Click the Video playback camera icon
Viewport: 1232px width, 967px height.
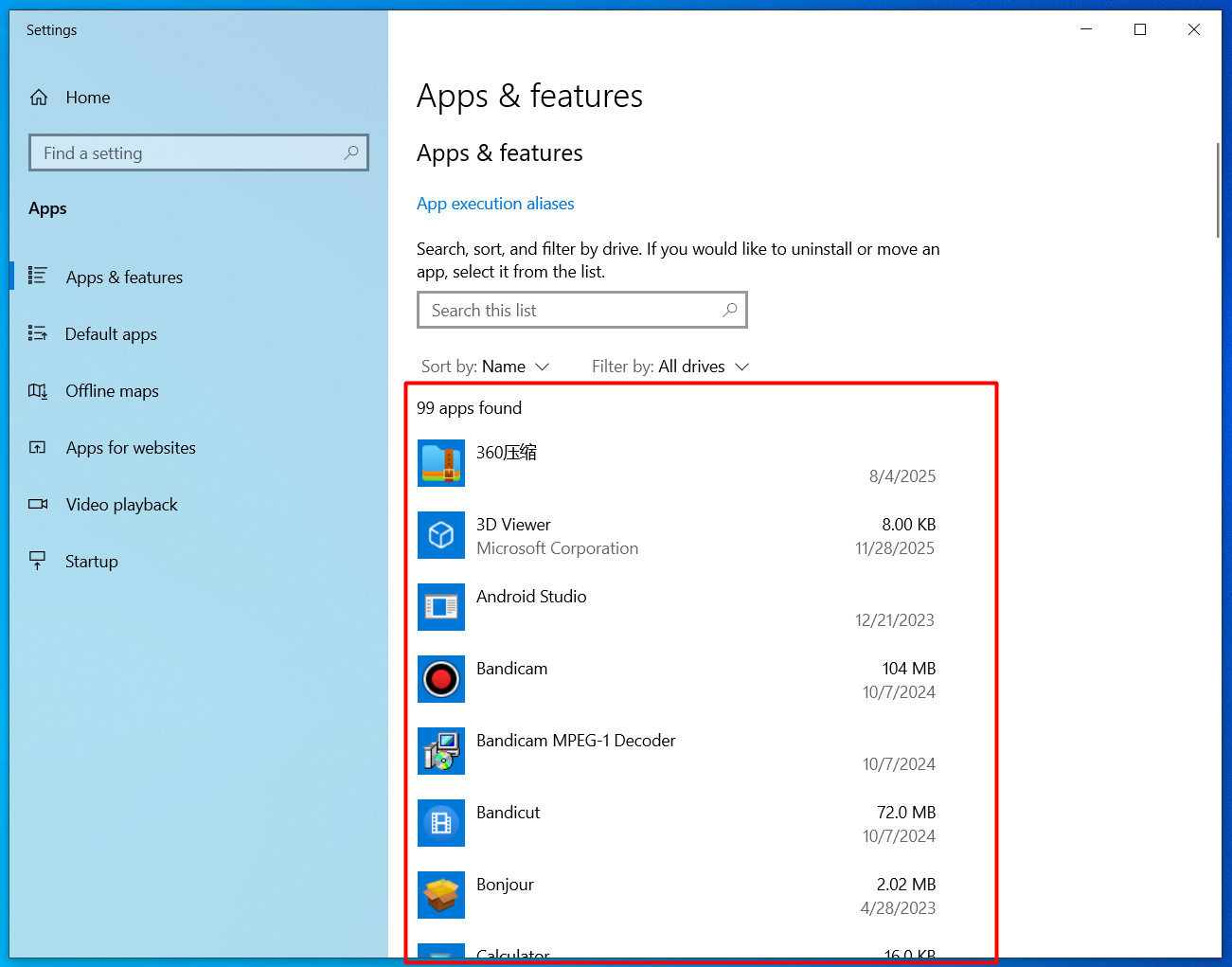[x=38, y=504]
